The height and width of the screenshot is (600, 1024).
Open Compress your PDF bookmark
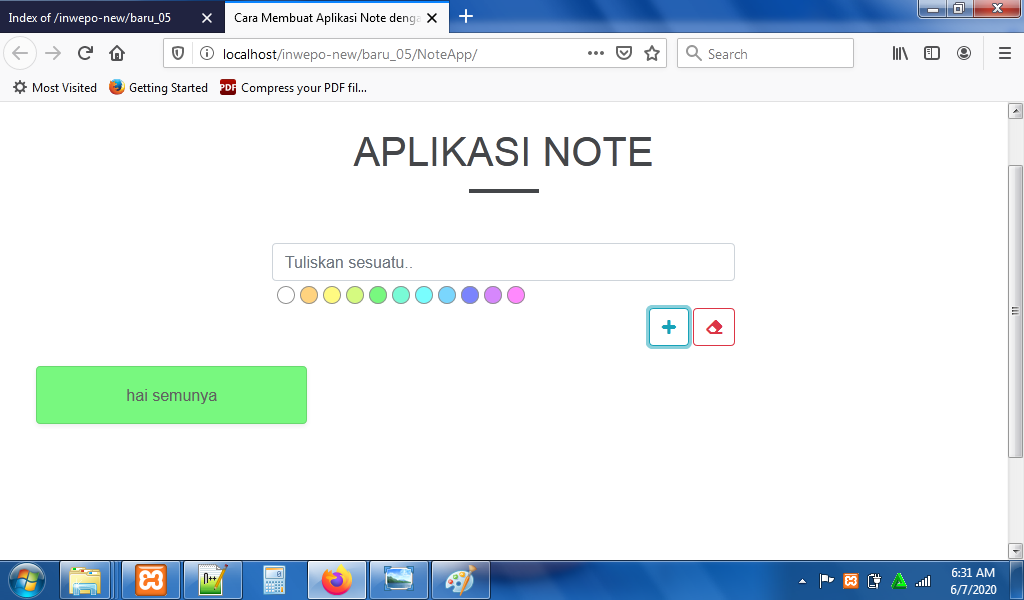(293, 88)
